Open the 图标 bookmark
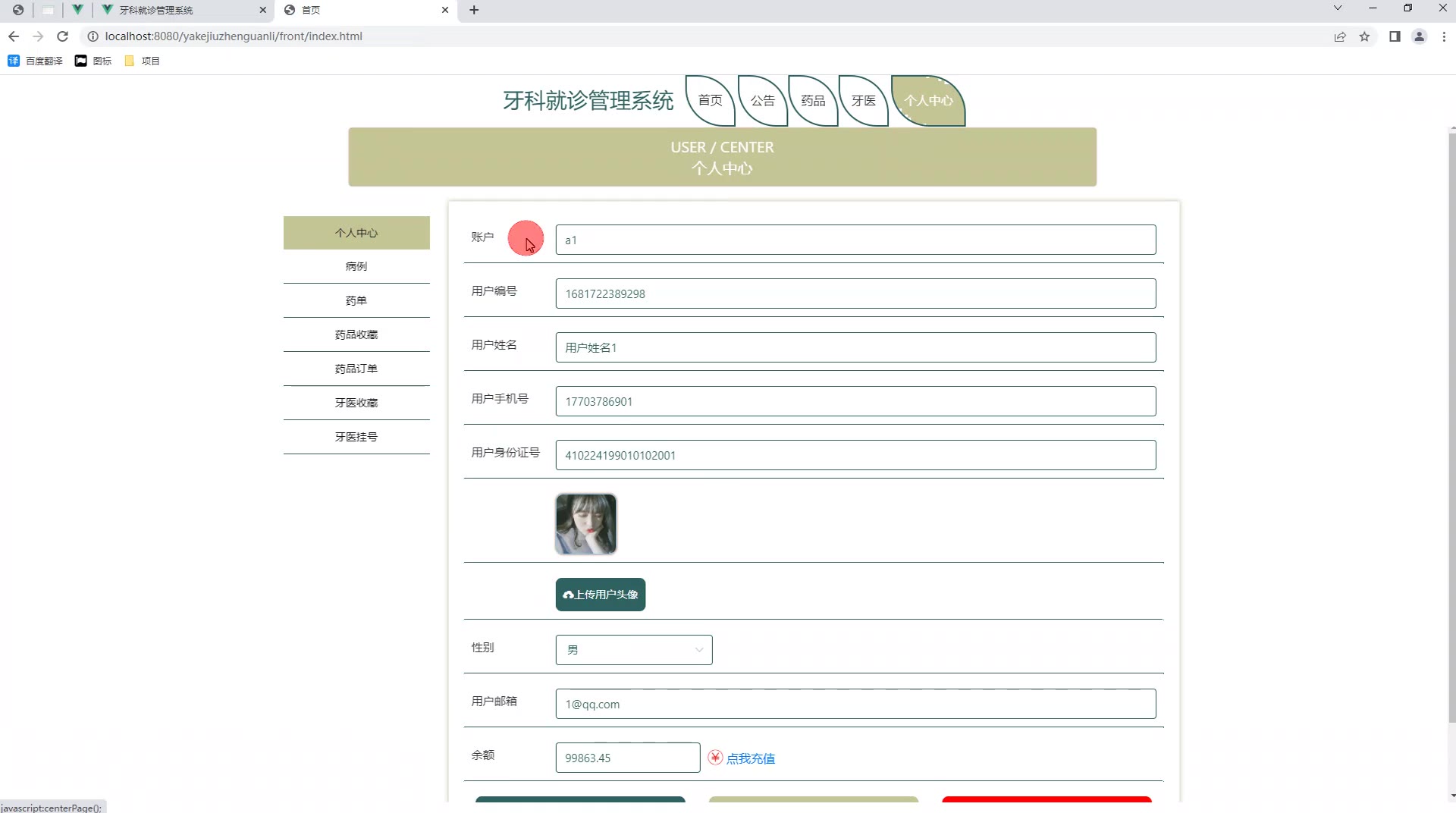 coord(93,61)
